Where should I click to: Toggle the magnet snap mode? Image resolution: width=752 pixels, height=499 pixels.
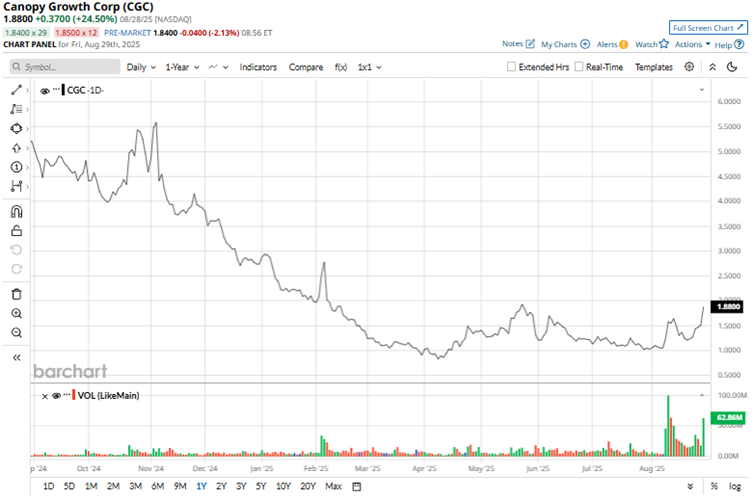[16, 212]
